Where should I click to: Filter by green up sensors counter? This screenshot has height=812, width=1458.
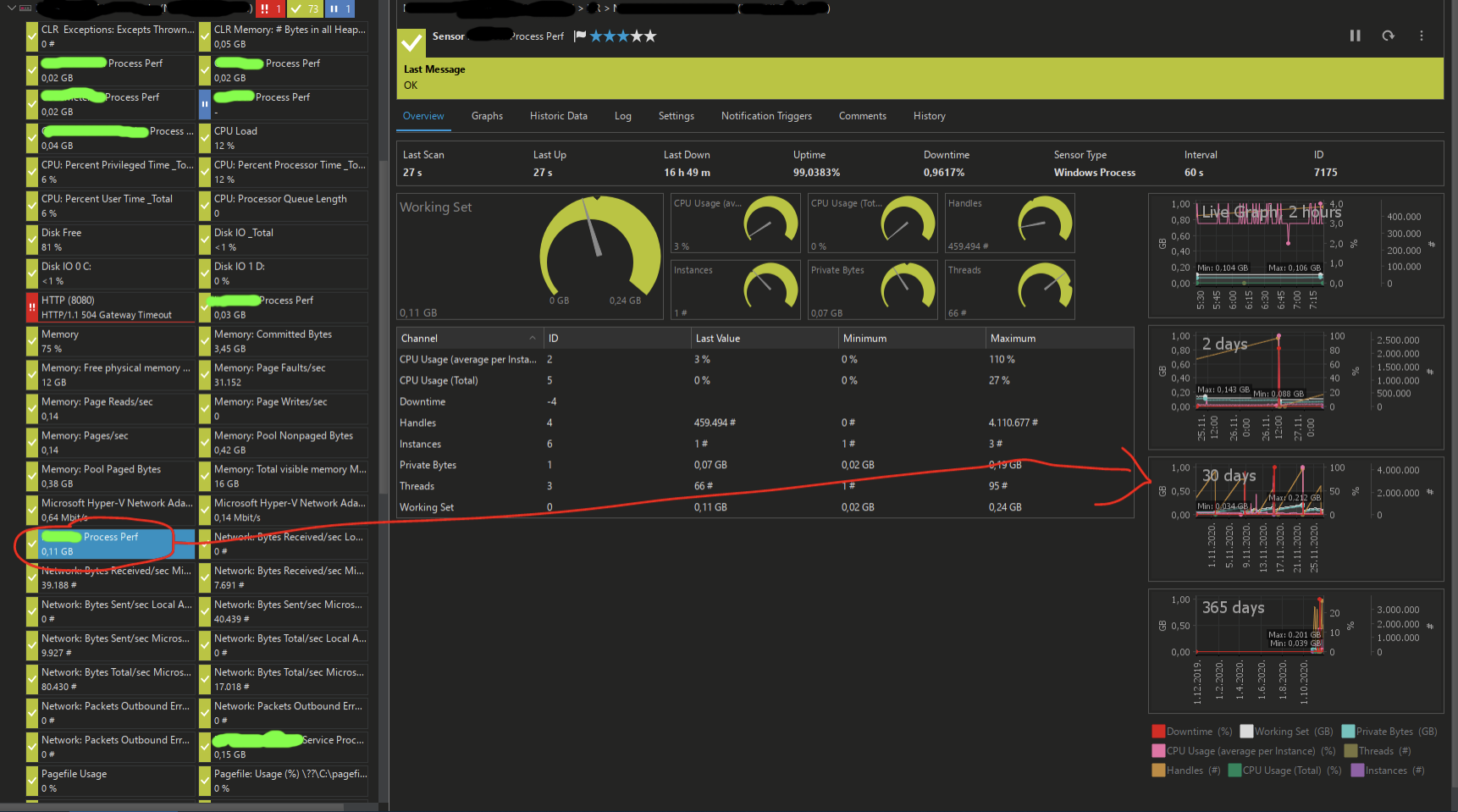click(304, 8)
